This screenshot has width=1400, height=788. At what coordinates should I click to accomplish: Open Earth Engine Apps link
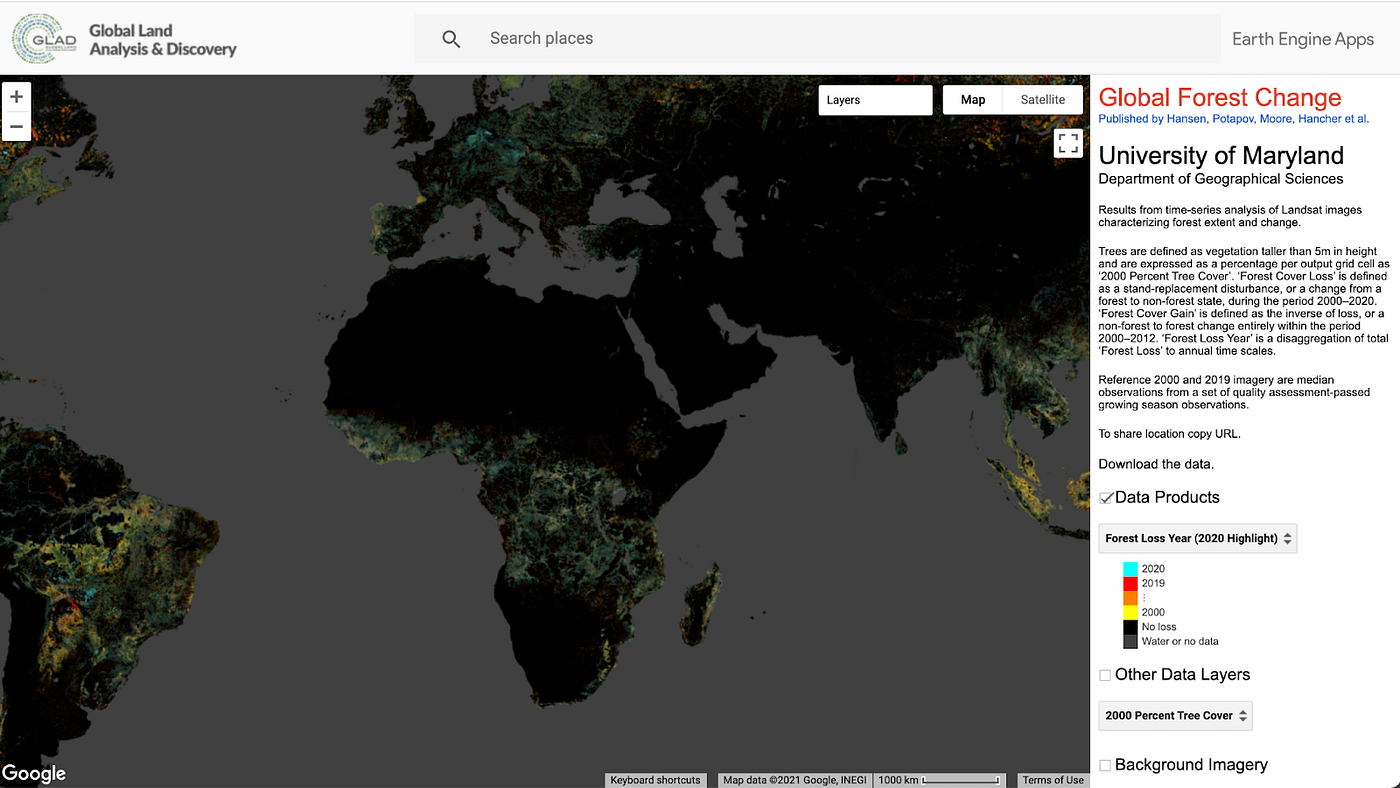pyautogui.click(x=1303, y=39)
